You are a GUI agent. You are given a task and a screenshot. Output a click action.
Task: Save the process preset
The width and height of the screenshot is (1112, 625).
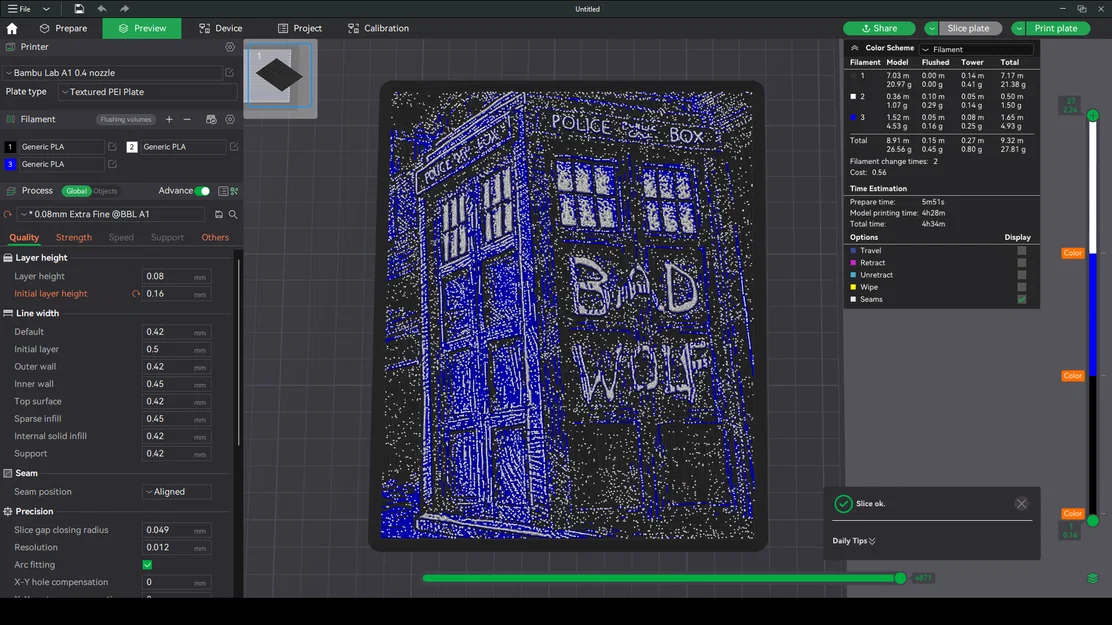(x=218, y=214)
